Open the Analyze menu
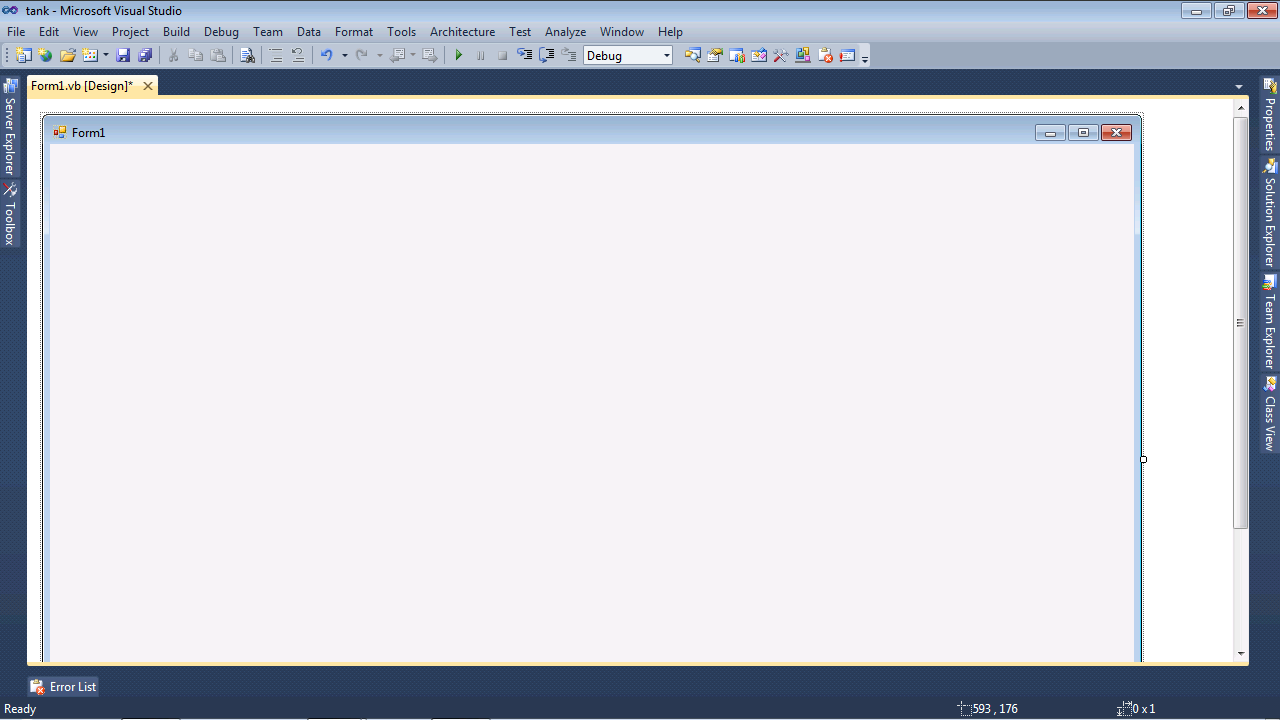The height and width of the screenshot is (720, 1280). (x=565, y=32)
